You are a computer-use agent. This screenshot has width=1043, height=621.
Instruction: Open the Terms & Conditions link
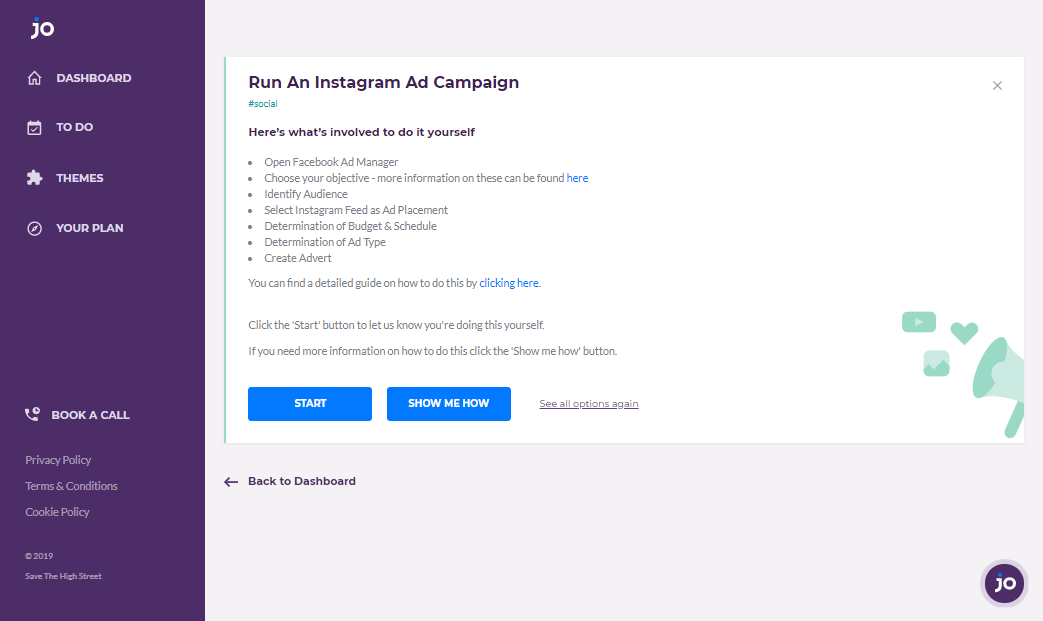tap(71, 486)
